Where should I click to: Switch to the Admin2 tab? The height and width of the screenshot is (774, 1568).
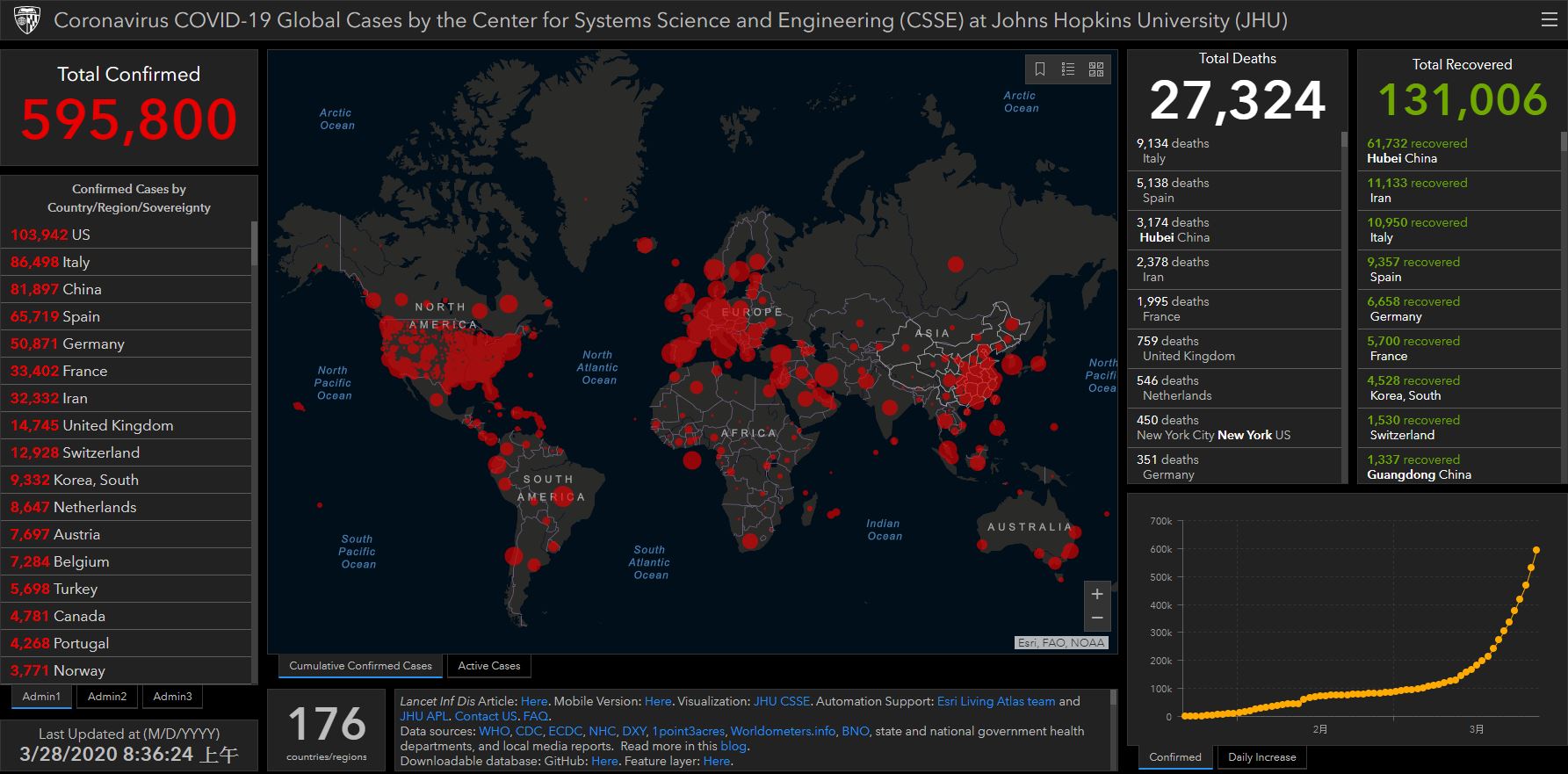coord(107,697)
